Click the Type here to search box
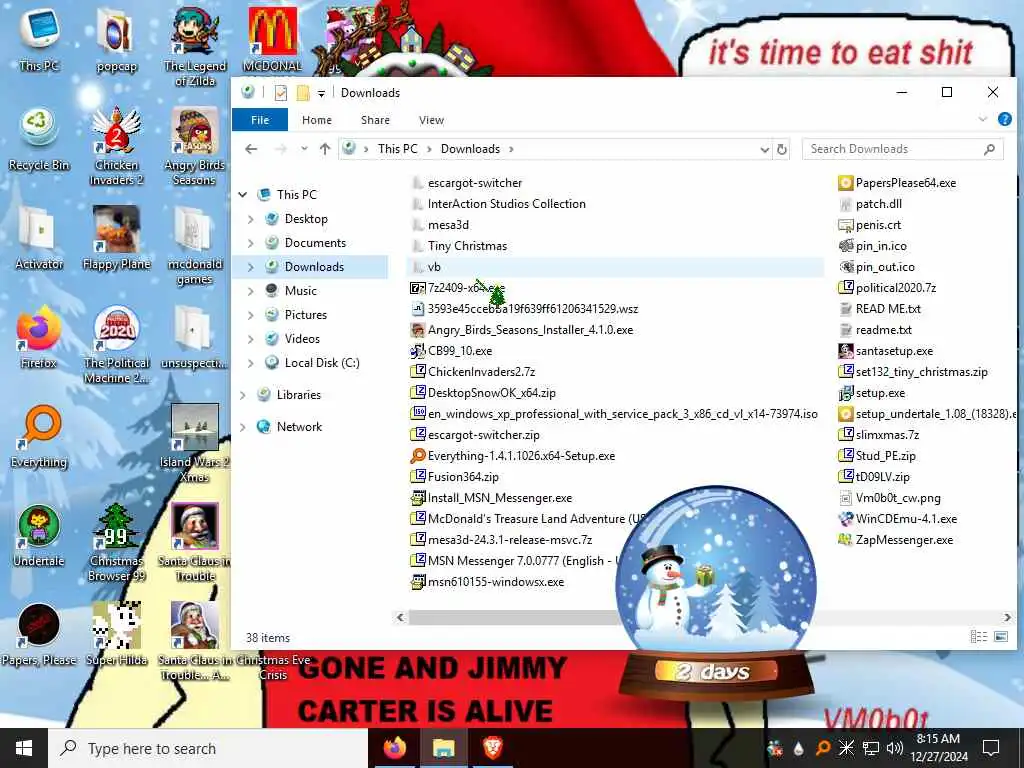This screenshot has width=1024, height=768. (208, 748)
